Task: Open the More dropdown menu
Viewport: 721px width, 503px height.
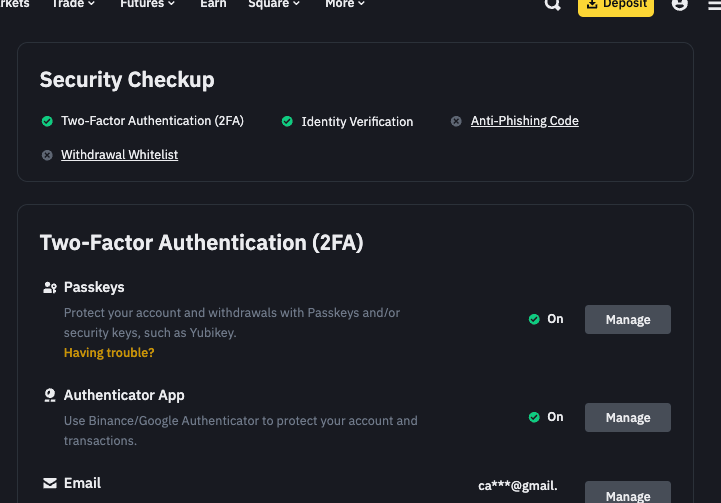Action: [345, 5]
